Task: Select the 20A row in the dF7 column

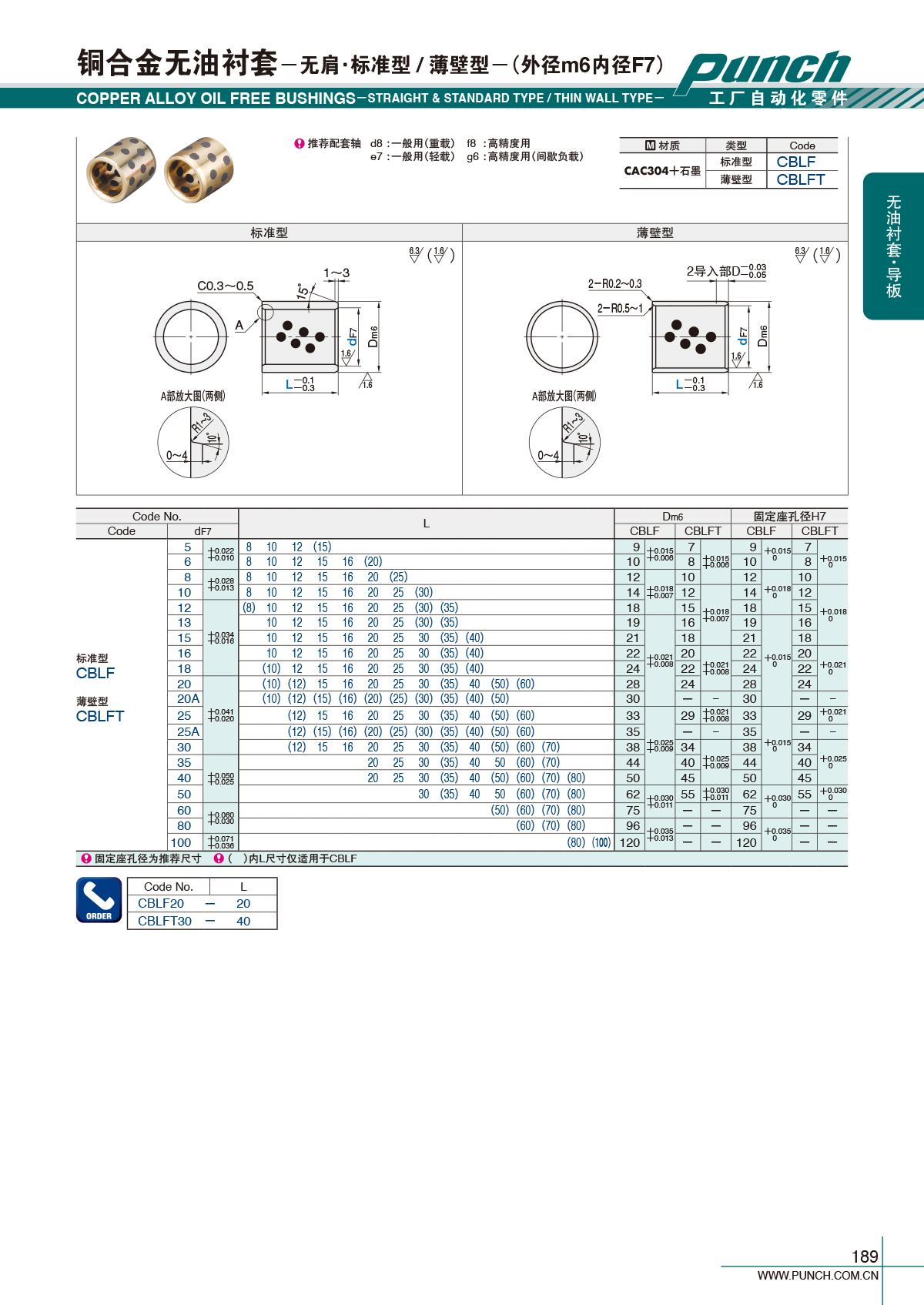Action: pos(188,699)
